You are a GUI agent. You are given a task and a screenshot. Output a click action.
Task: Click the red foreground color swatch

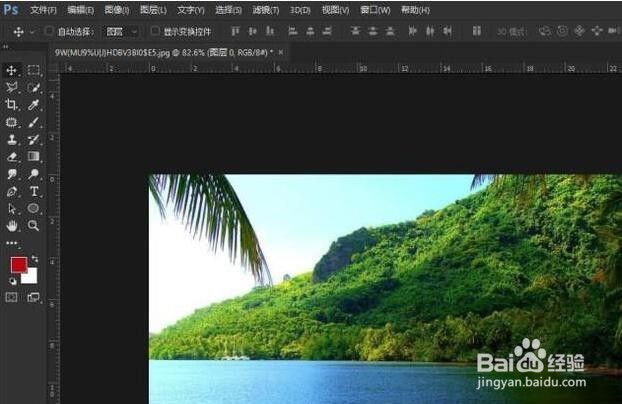point(17,264)
